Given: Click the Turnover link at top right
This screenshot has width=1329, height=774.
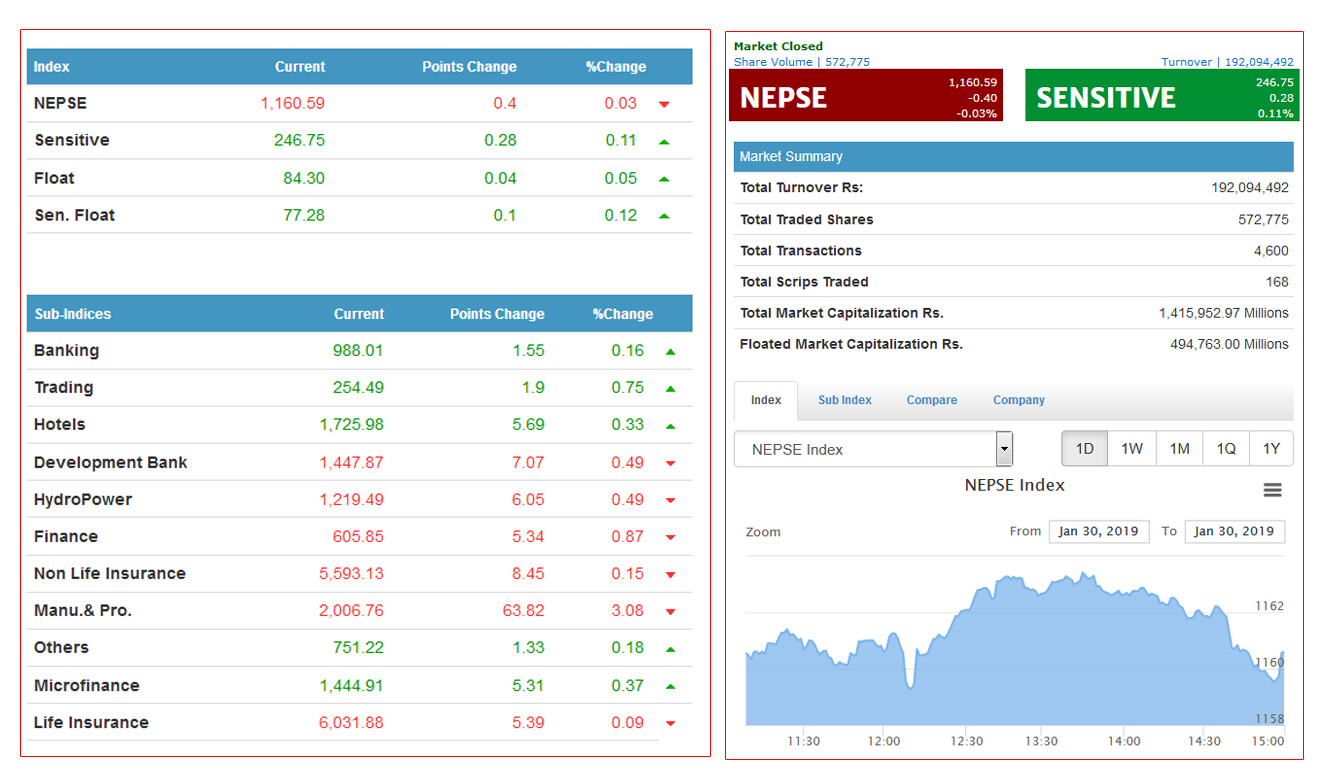Looking at the screenshot, I should click(1227, 62).
